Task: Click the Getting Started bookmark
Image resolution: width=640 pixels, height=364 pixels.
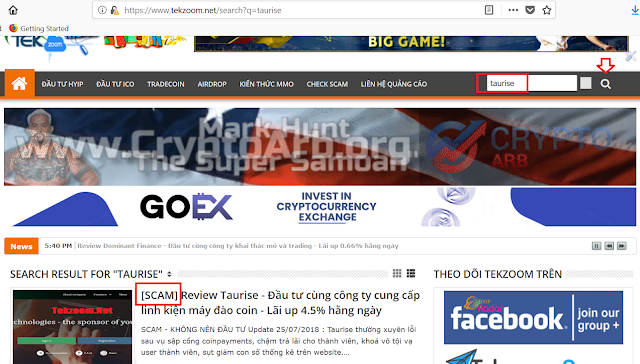Action: [39, 28]
